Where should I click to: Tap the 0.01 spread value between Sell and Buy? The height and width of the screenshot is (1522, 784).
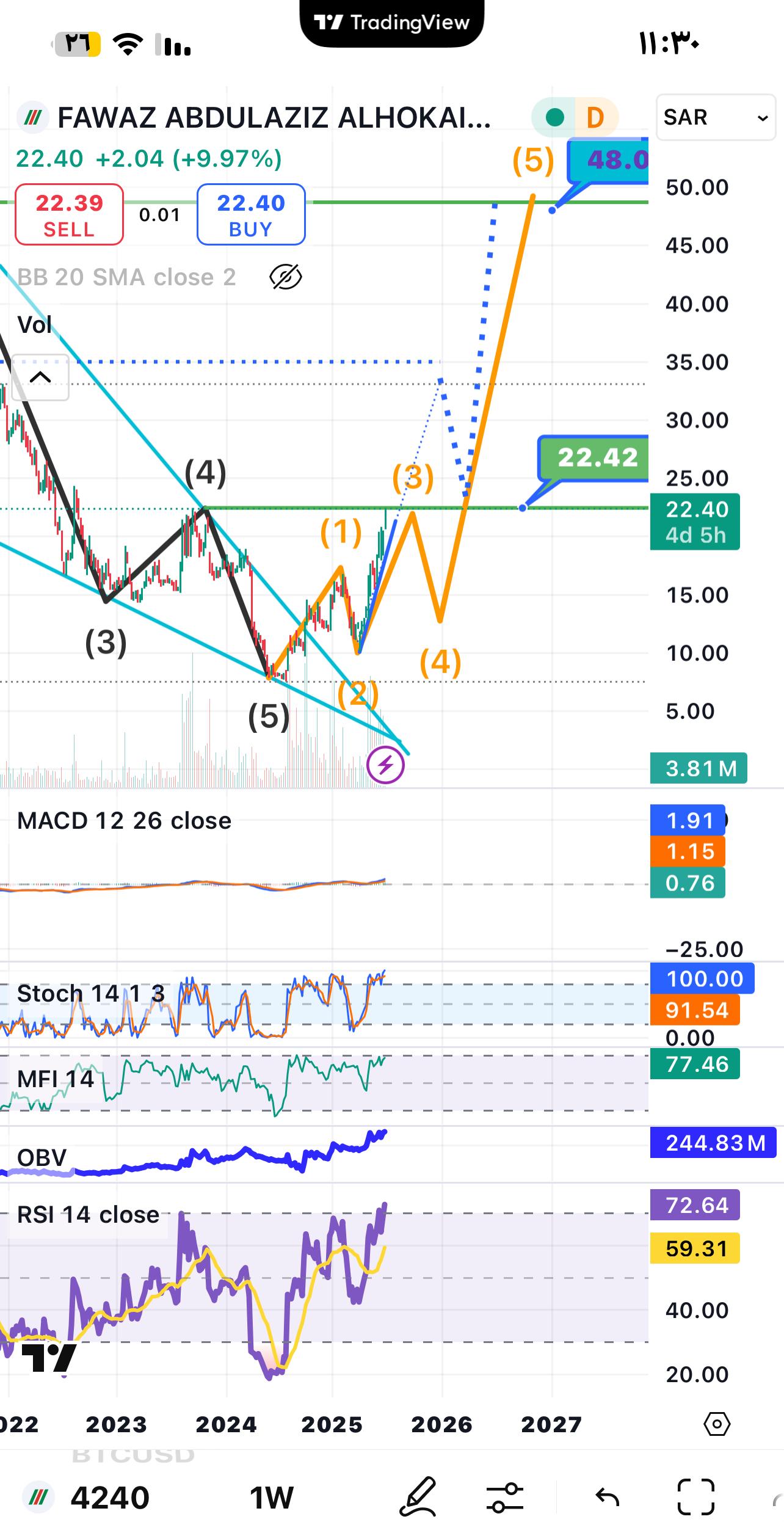(159, 215)
